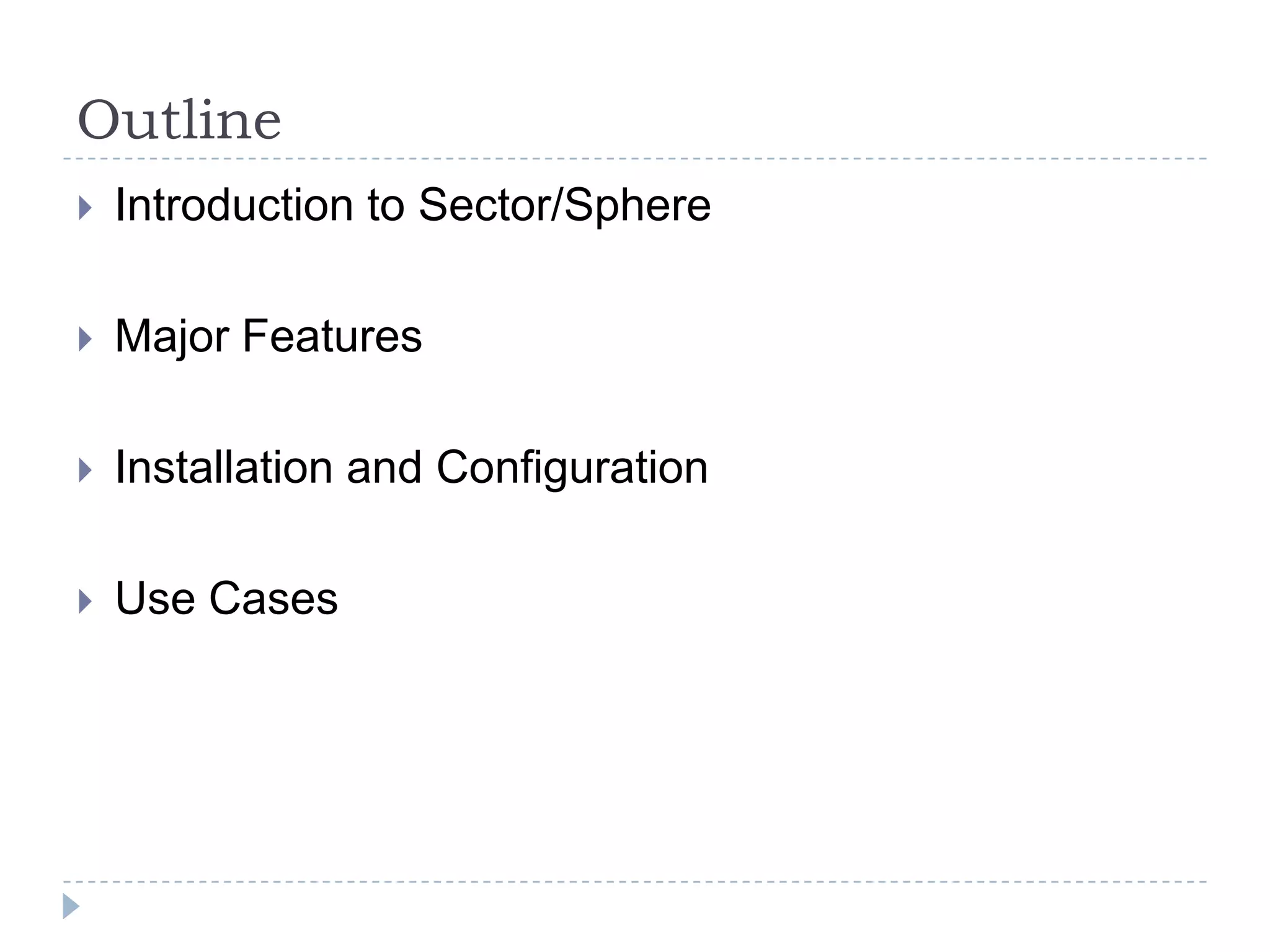Click the word Major in the second bullet

pyautogui.click(x=172, y=337)
